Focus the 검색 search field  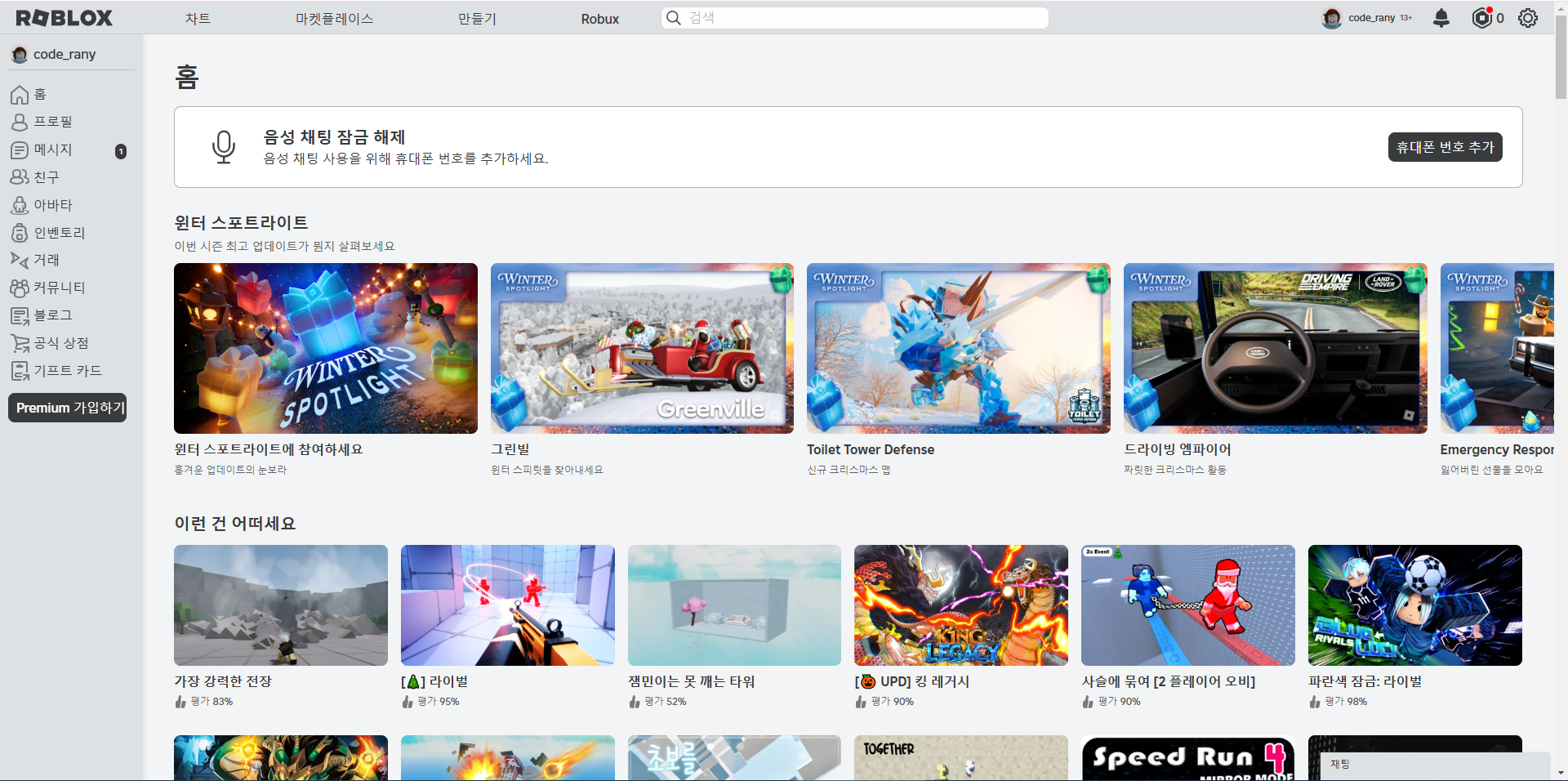[855, 18]
